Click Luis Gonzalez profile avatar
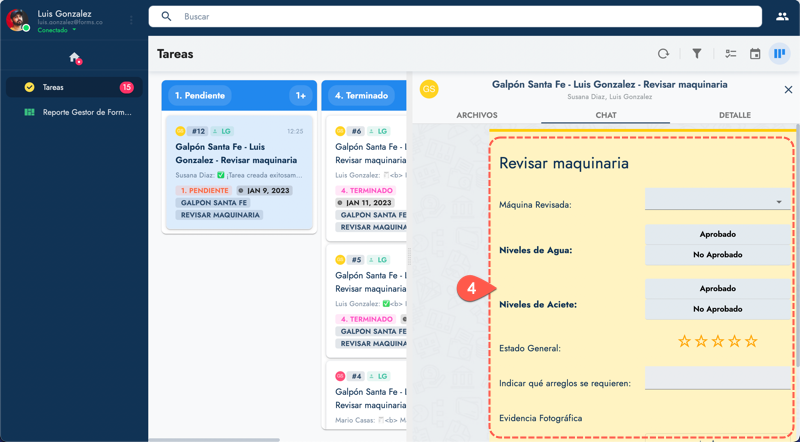The height and width of the screenshot is (442, 800). 17,20
